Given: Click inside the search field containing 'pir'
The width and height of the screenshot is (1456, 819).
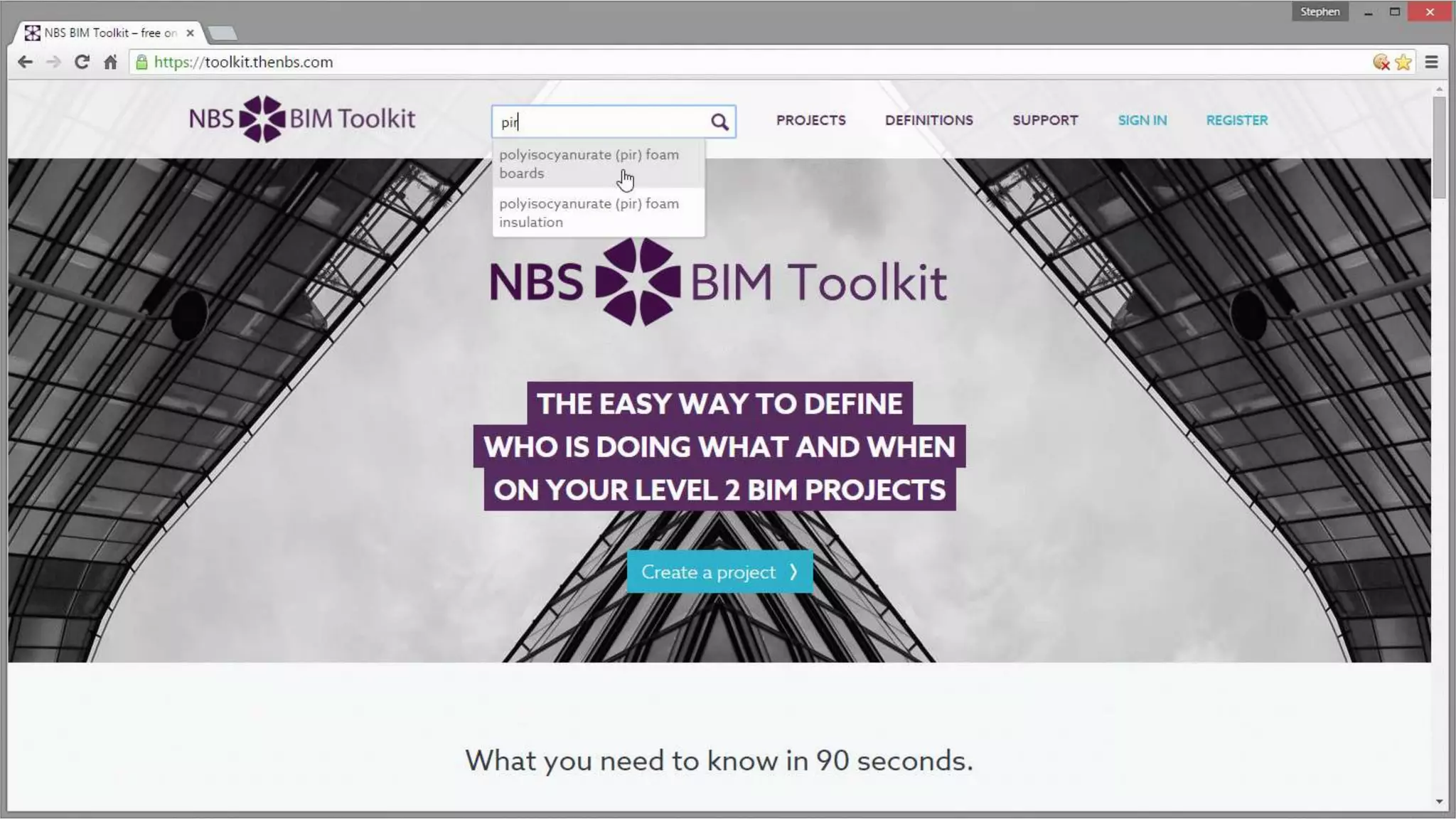Looking at the screenshot, I should click(x=601, y=122).
